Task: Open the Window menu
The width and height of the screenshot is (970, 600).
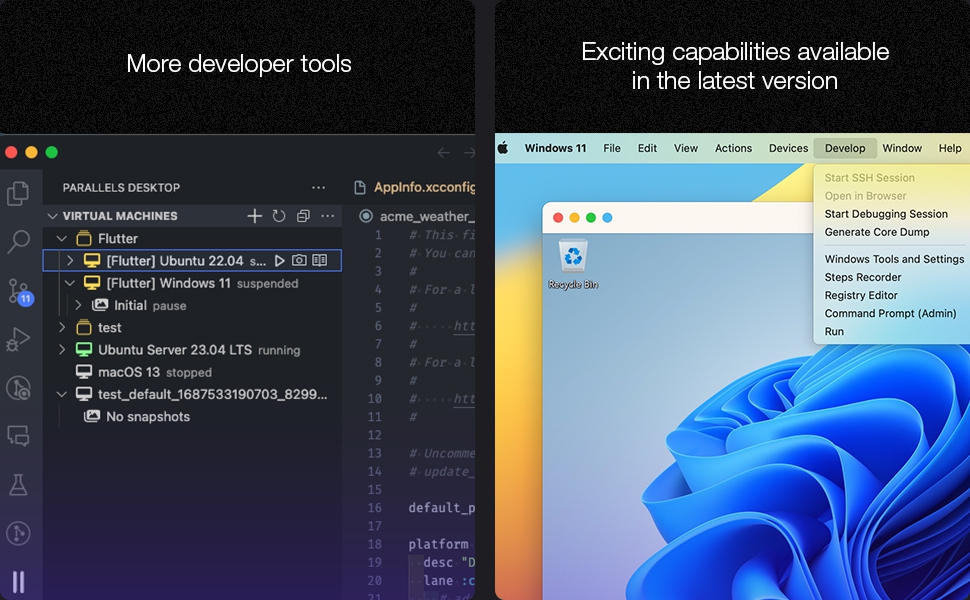Action: (x=902, y=148)
